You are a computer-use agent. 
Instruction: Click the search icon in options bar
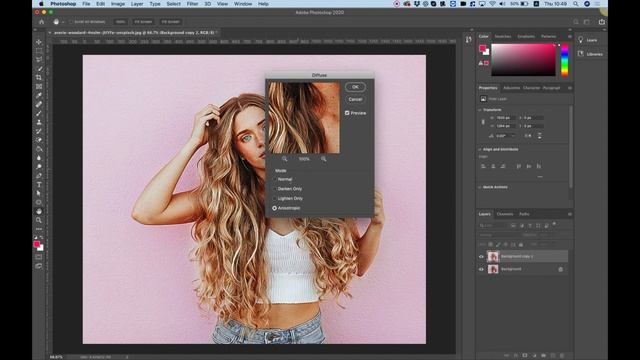pyautogui.click(x=576, y=22)
